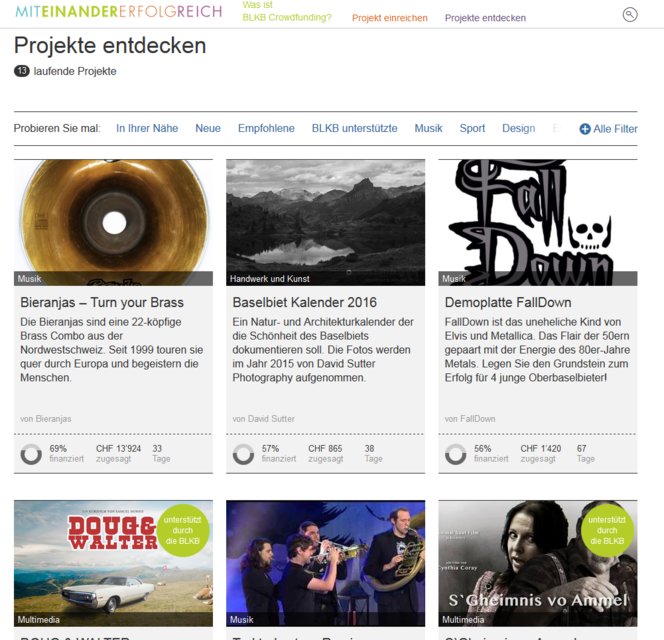Filter projects by Neue

click(208, 128)
